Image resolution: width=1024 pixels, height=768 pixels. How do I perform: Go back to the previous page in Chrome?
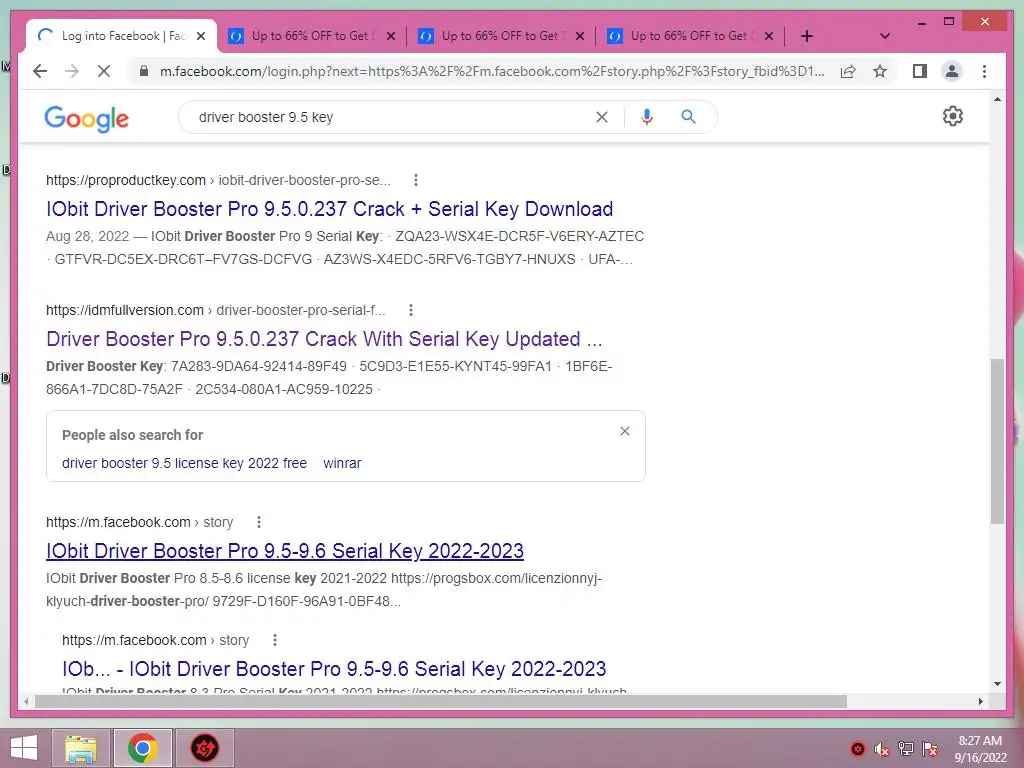click(x=40, y=71)
